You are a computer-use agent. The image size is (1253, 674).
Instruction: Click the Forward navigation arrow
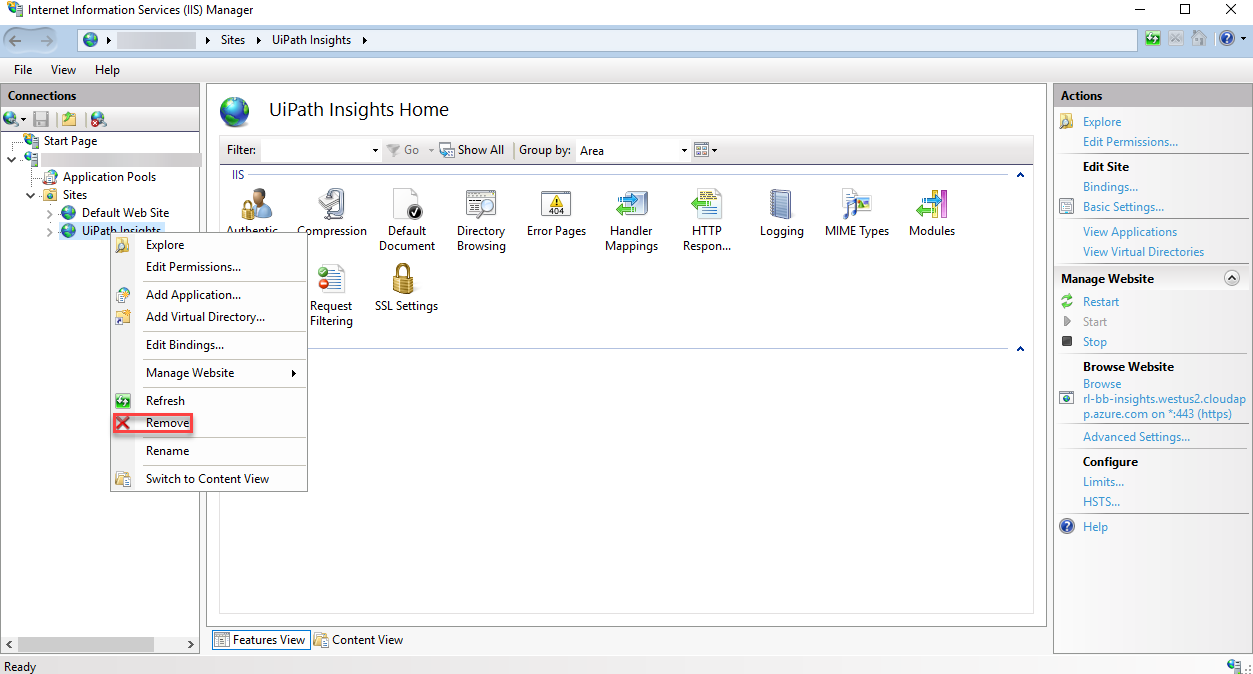pyautogui.click(x=45, y=40)
